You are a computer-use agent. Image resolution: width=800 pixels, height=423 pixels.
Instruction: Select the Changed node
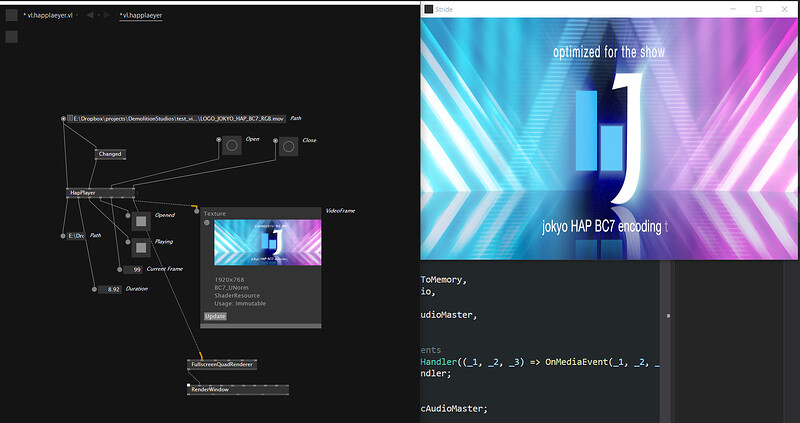tap(110, 154)
